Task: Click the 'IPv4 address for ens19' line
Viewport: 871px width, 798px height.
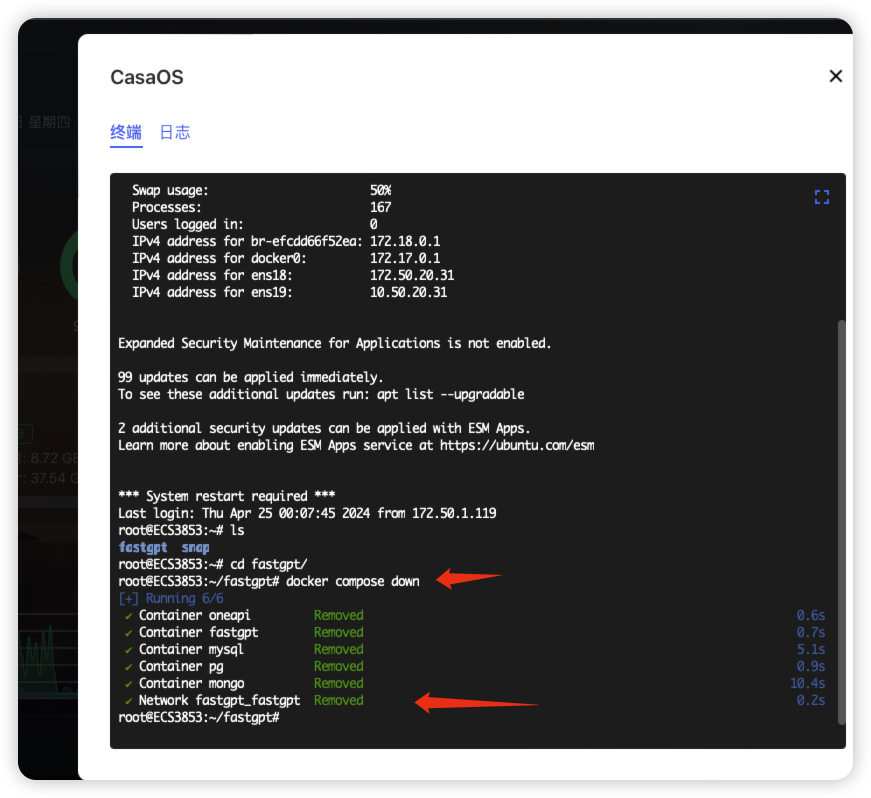Action: click(289, 293)
